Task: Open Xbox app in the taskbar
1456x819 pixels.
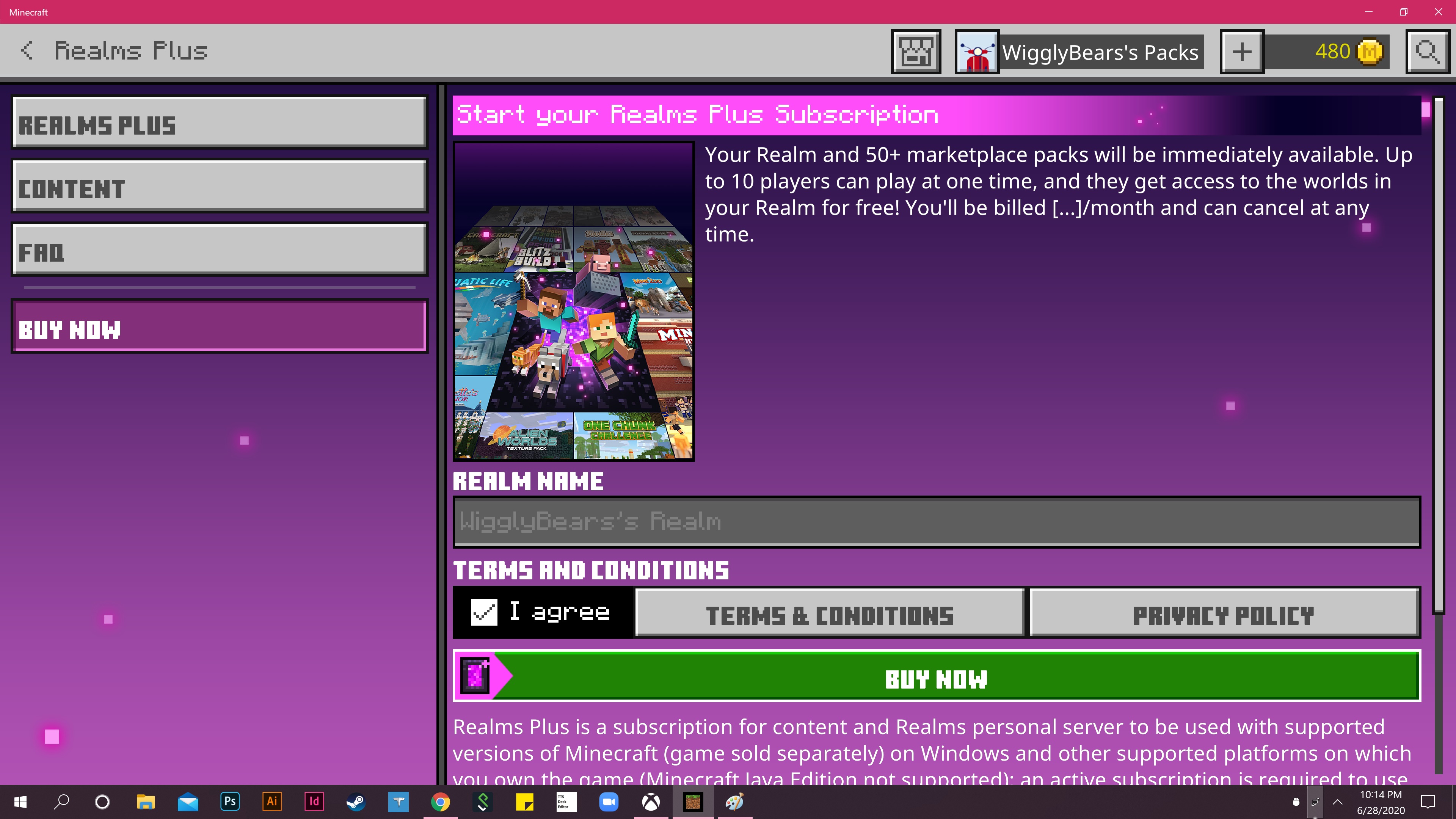Action: pos(651,802)
